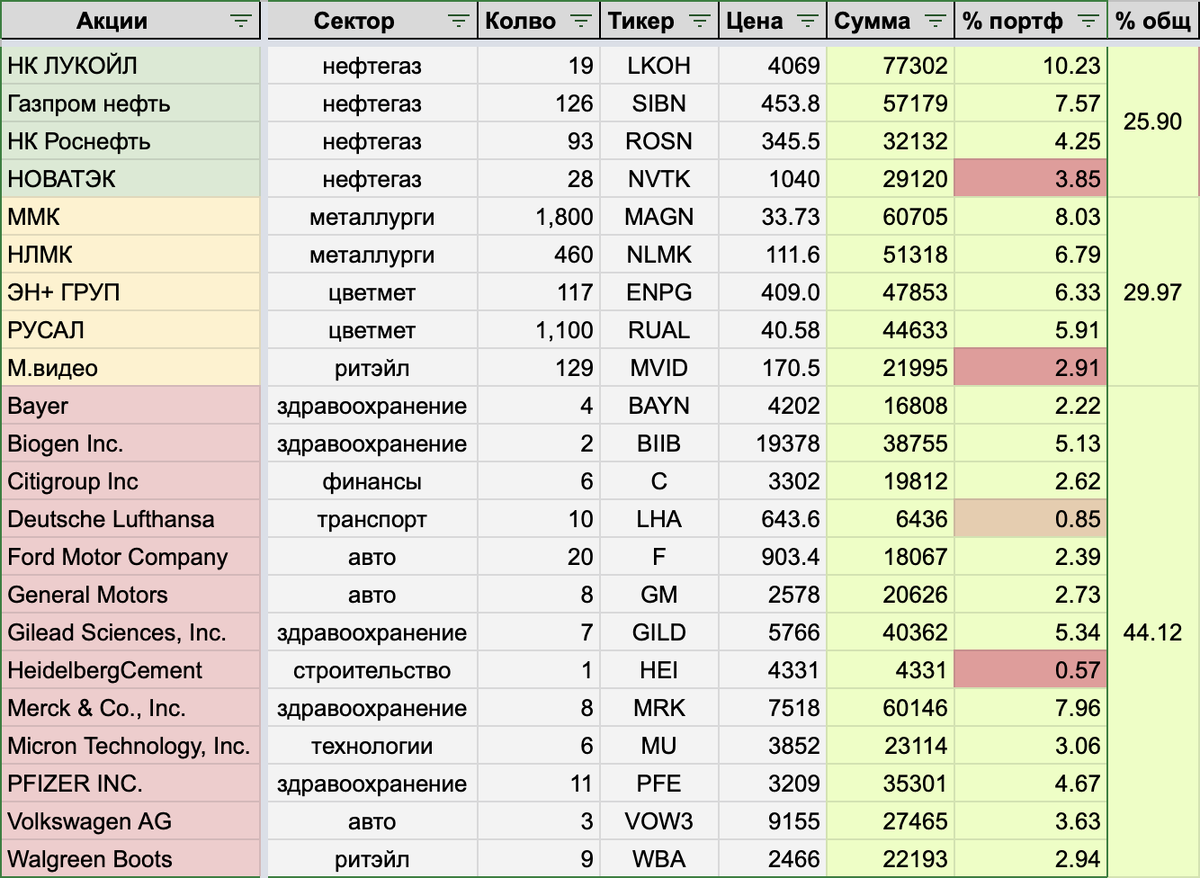Select the М.видео cell
The width and height of the screenshot is (1200, 878).
click(x=131, y=368)
